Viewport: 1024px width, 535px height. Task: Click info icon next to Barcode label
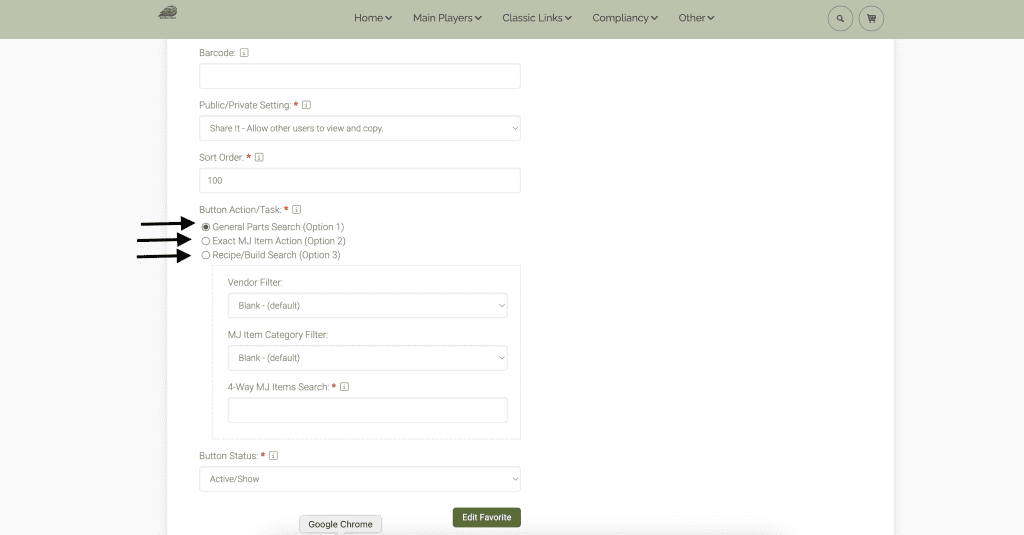coord(244,52)
